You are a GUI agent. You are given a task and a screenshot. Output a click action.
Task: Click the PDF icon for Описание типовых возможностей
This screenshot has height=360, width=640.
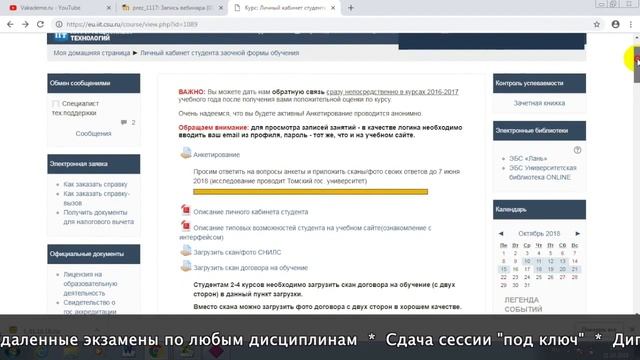click(x=186, y=226)
